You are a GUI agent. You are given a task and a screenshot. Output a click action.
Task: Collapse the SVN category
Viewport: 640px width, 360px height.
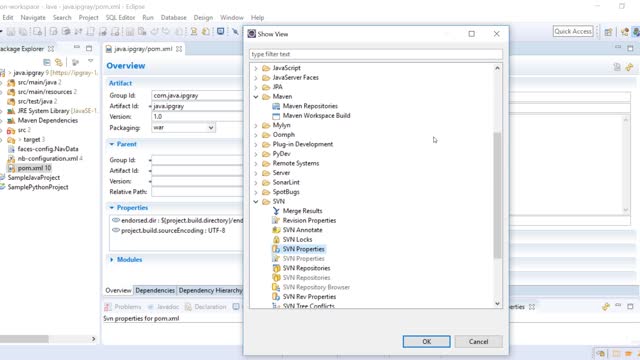(256, 202)
